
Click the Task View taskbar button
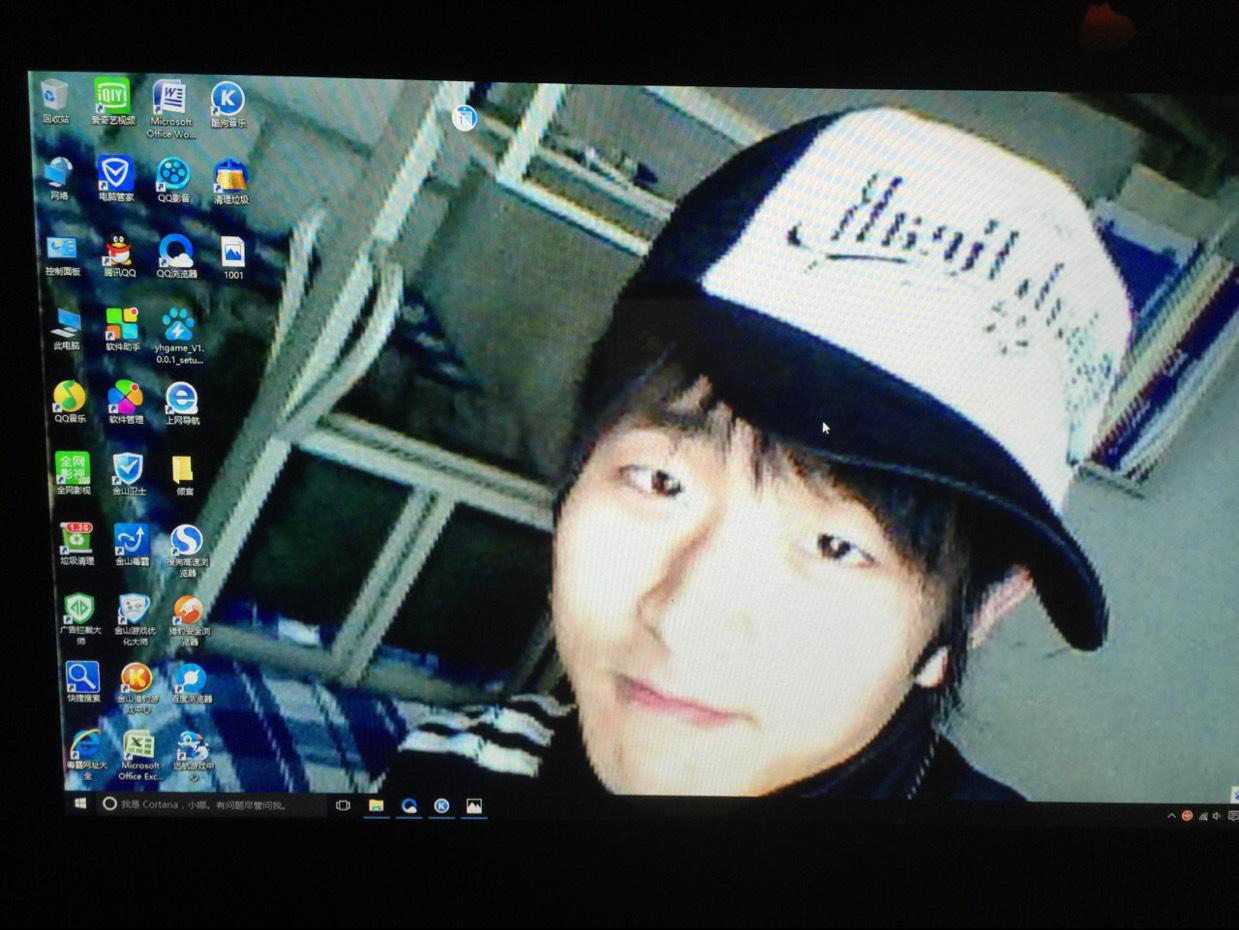pos(343,805)
